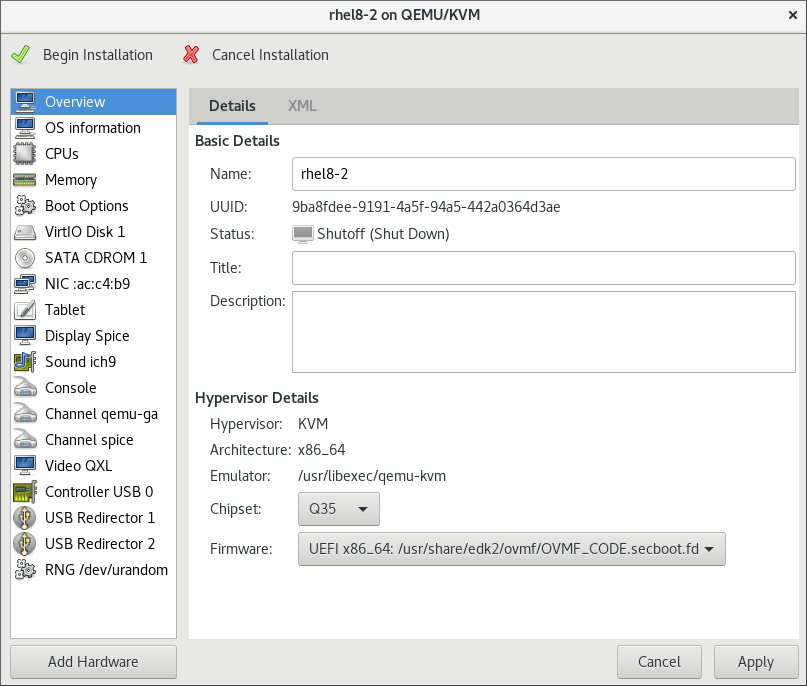
Task: Click the Apply button
Action: pos(755,661)
